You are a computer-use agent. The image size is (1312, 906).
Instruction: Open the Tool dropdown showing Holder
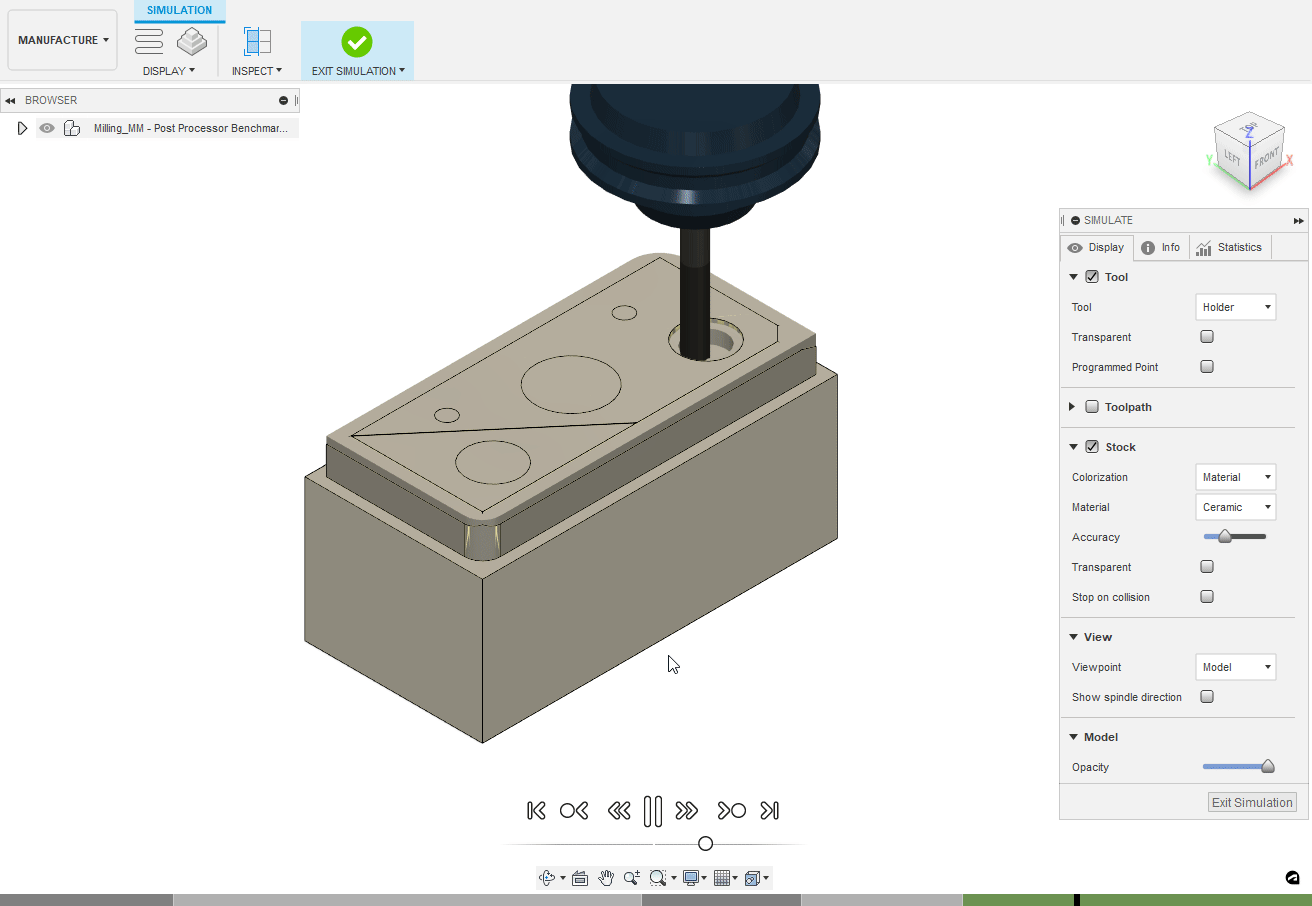tap(1235, 307)
